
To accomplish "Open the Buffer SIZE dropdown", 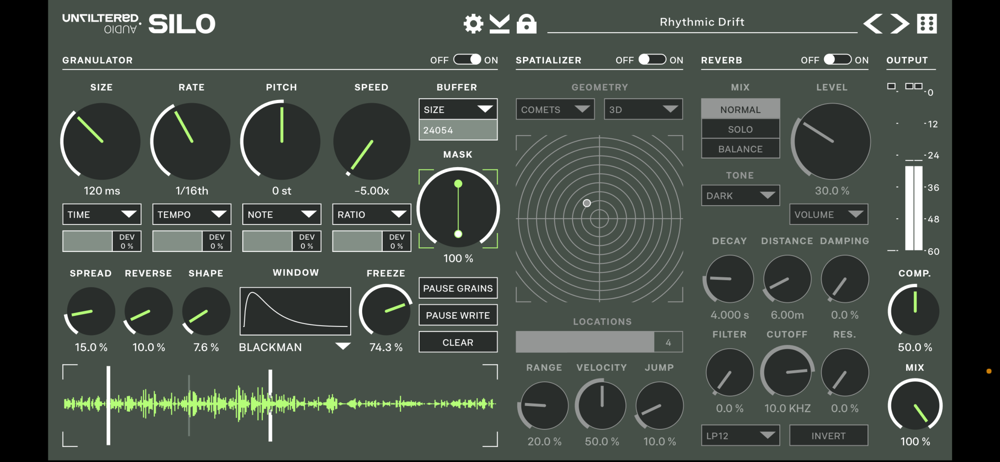I will (458, 109).
